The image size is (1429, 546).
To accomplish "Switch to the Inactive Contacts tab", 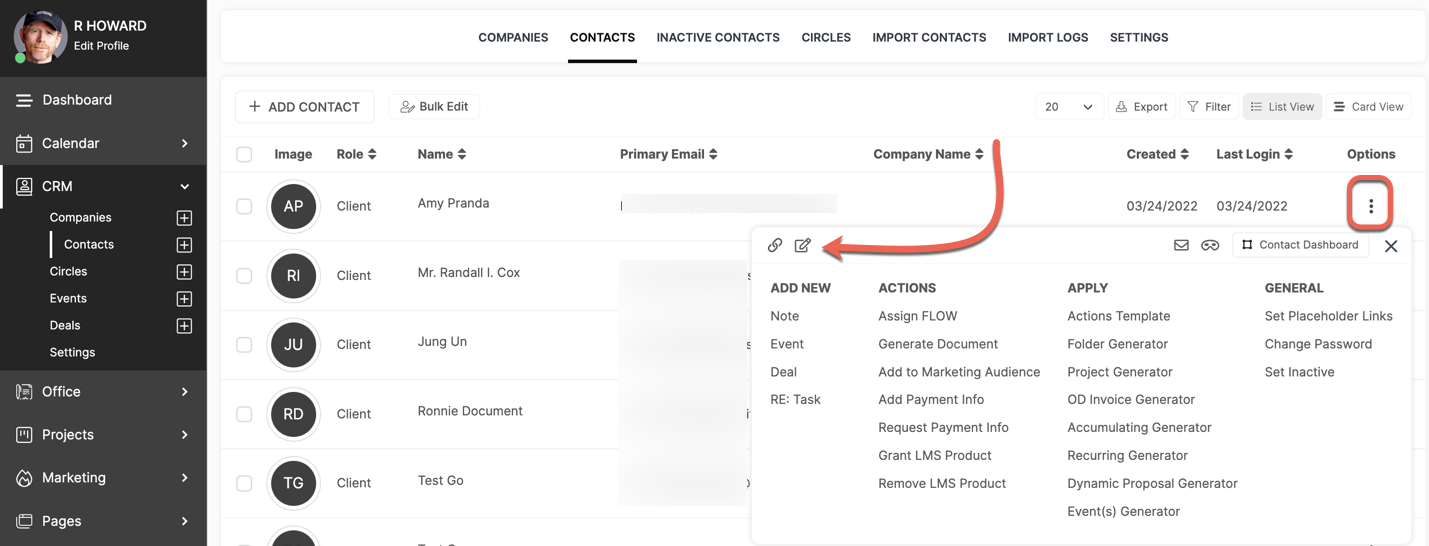I will (718, 38).
